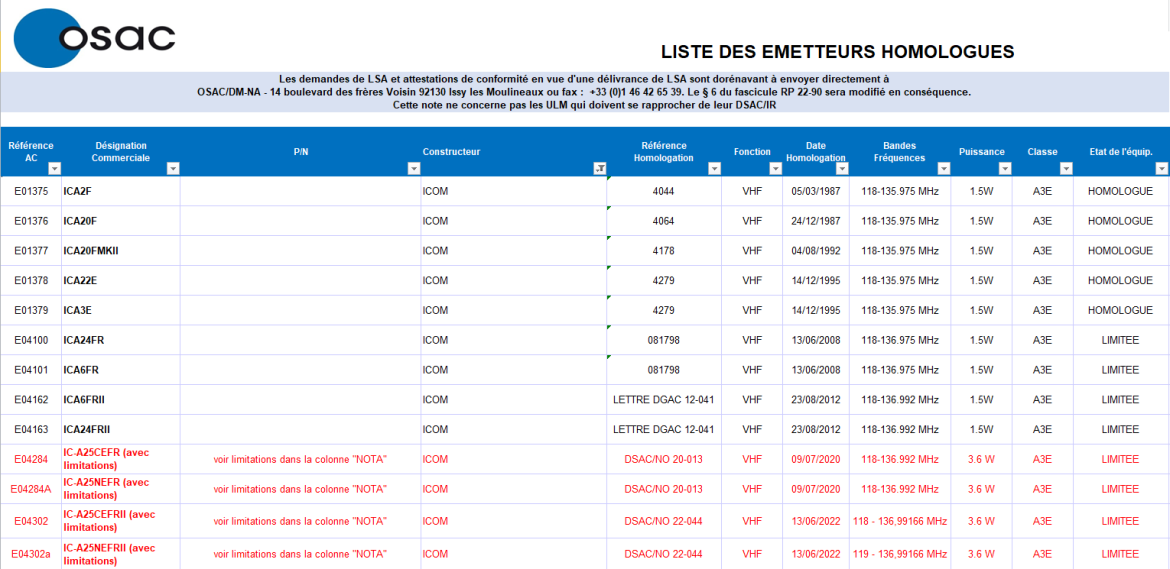1170x569 pixels.
Task: Select cell E04163
Action: point(31,430)
